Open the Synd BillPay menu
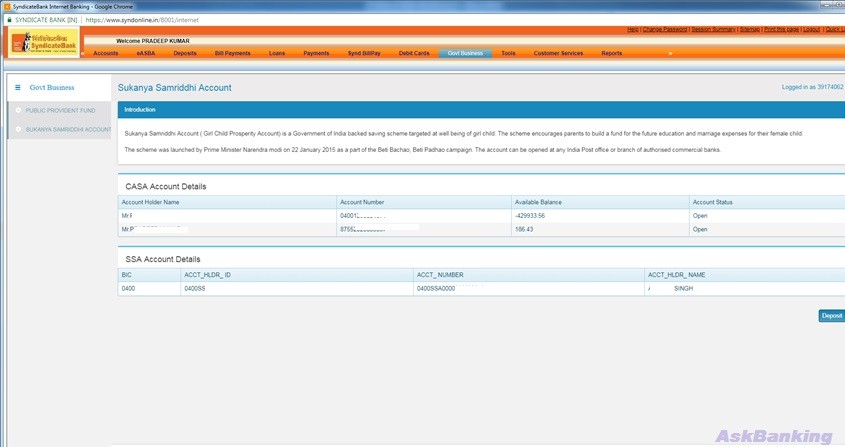The height and width of the screenshot is (447, 845). point(364,53)
